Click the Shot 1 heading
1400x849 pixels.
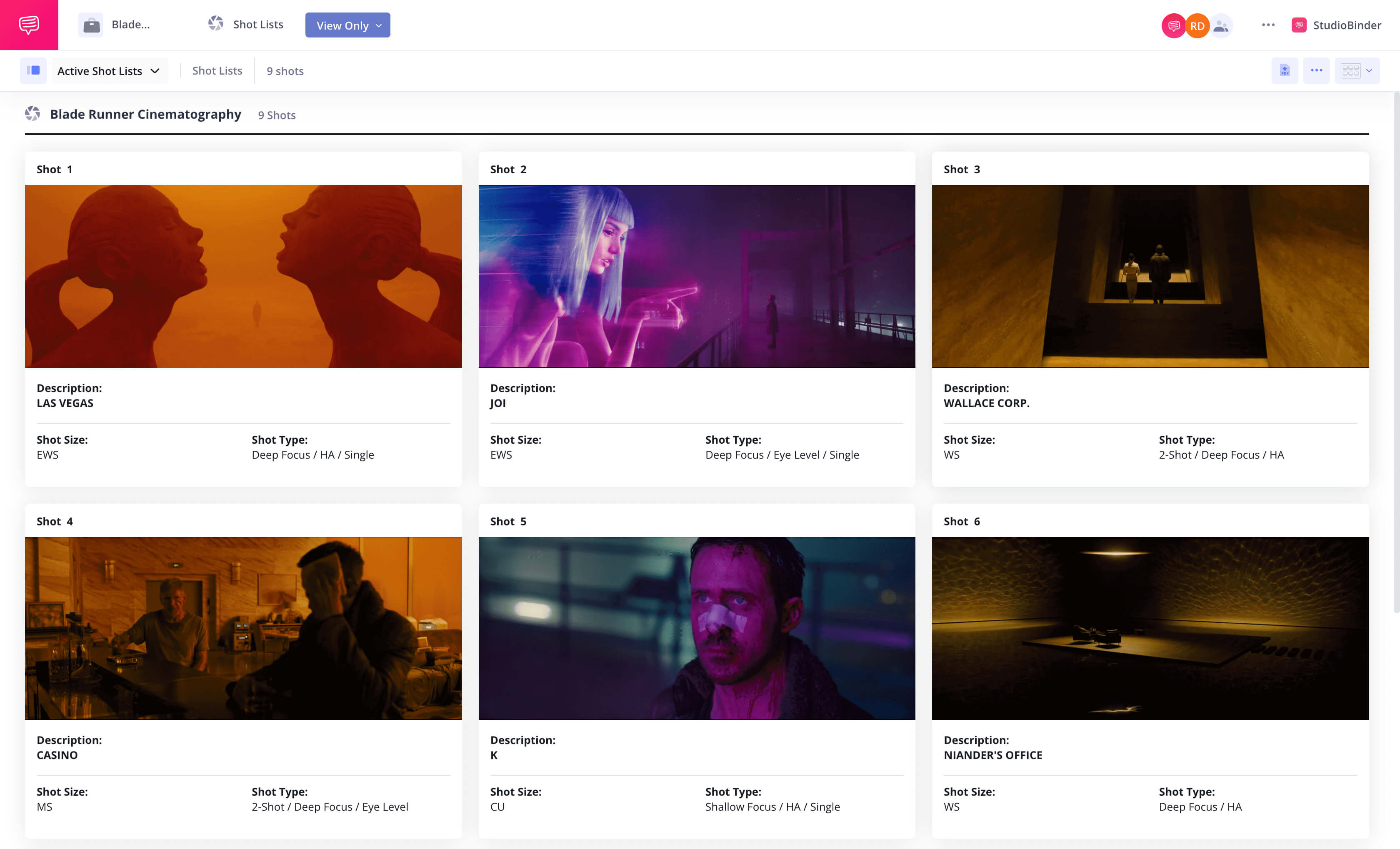55,169
